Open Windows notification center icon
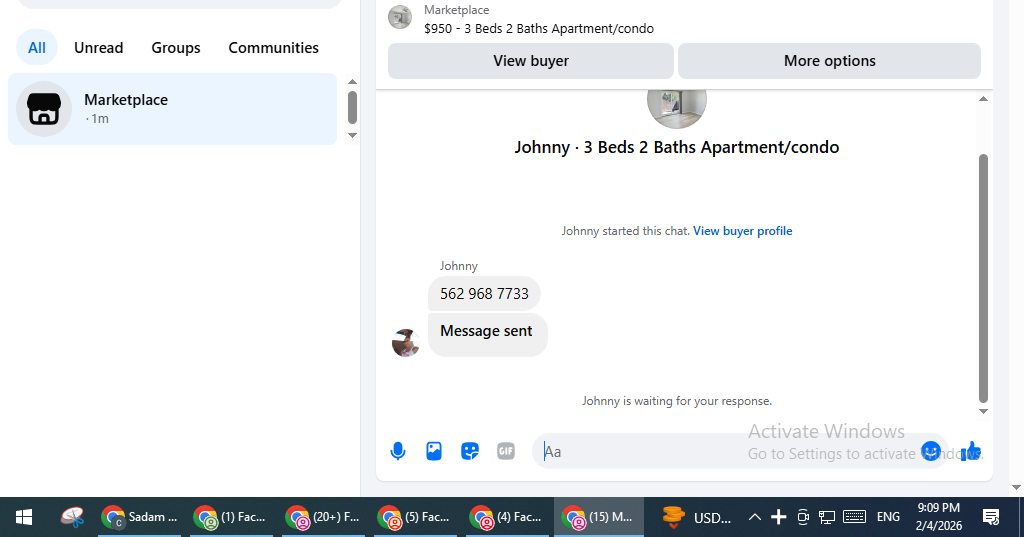Image resolution: width=1024 pixels, height=537 pixels. (991, 517)
